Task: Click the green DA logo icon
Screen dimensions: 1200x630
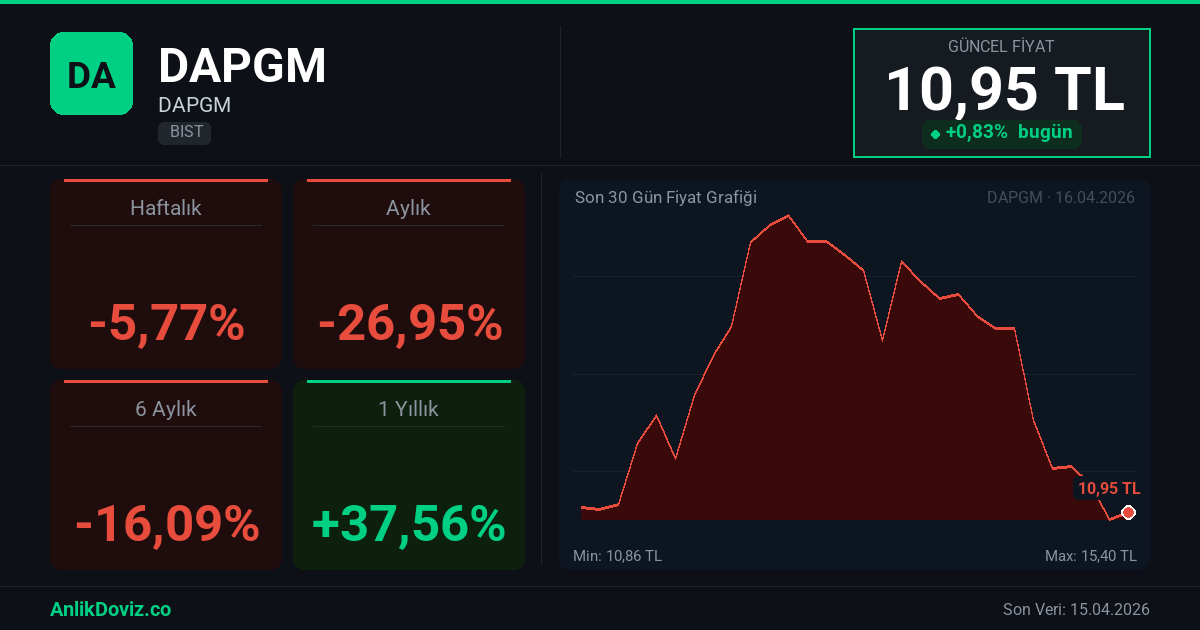Action: tap(91, 73)
